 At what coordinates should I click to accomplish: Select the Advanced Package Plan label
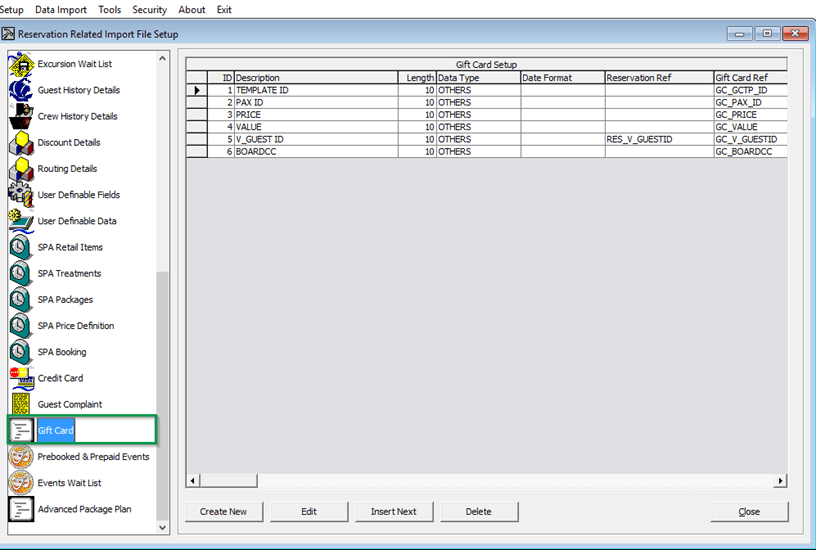84,509
